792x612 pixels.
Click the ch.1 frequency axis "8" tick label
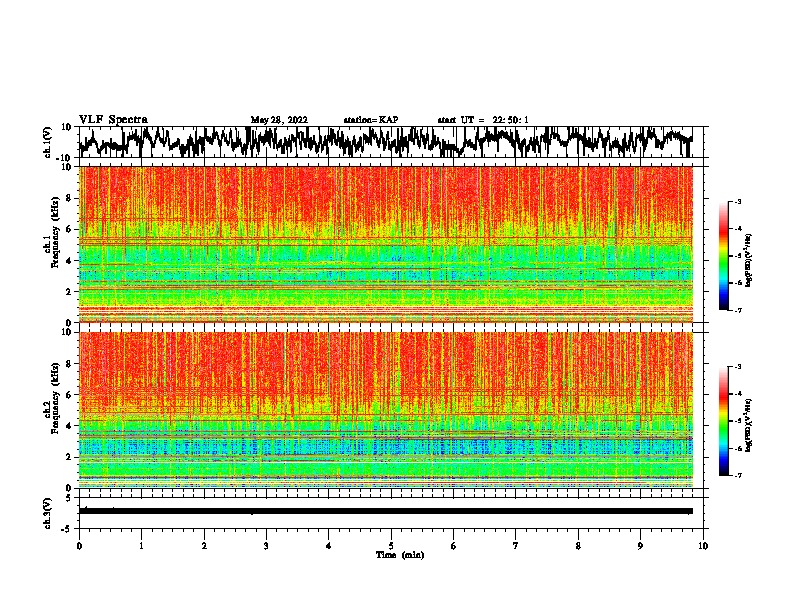coord(70,198)
